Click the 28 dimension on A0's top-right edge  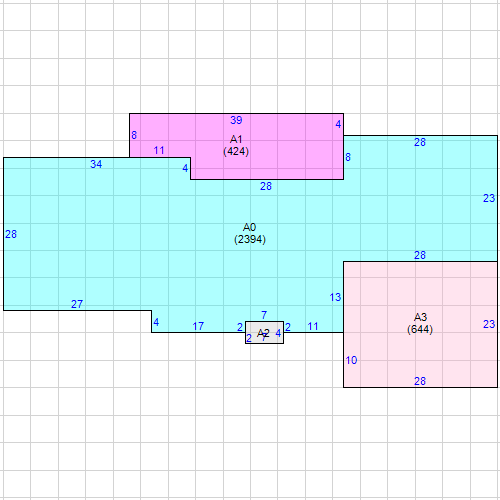420,142
